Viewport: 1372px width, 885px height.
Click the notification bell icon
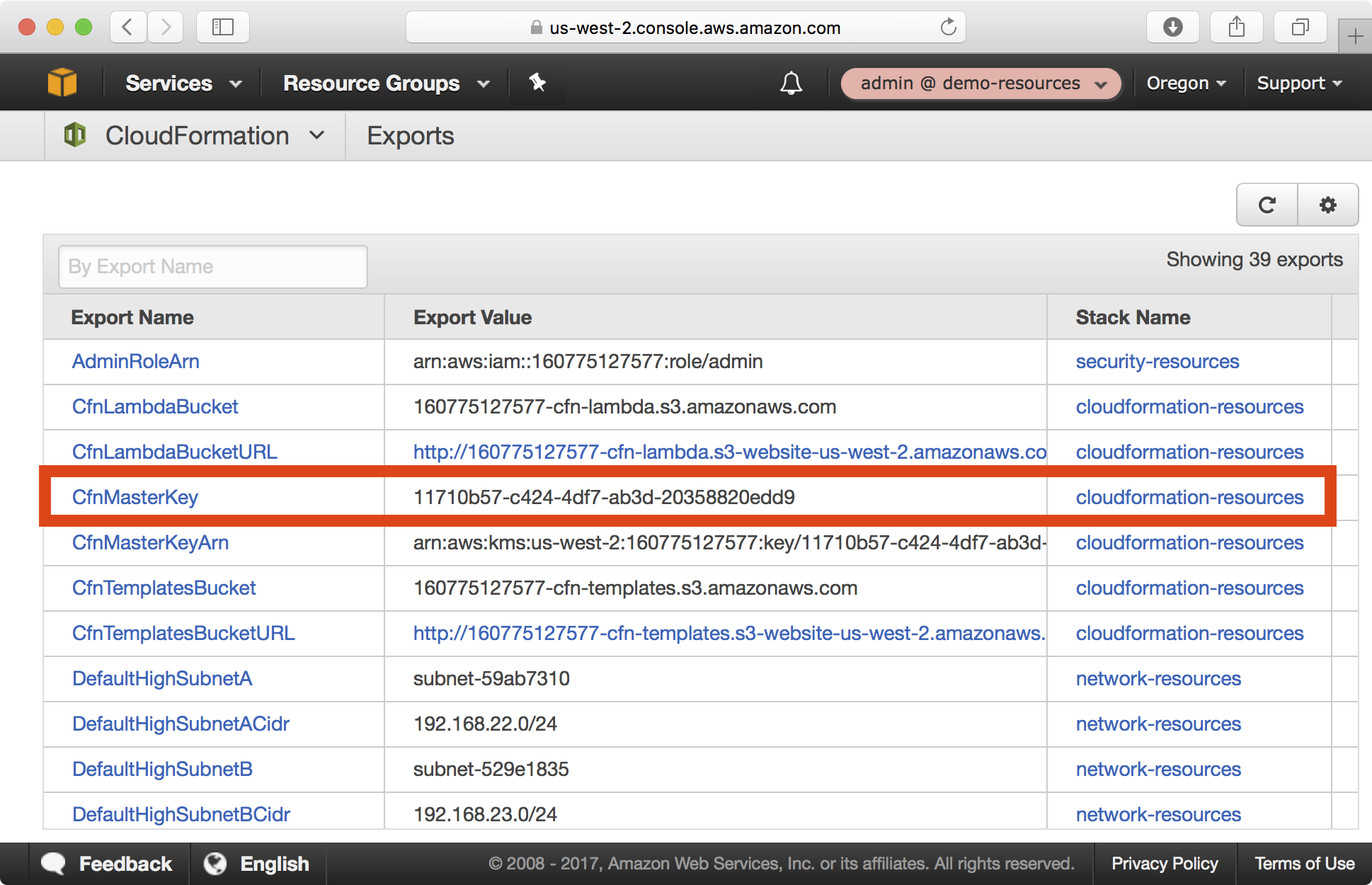[x=790, y=83]
